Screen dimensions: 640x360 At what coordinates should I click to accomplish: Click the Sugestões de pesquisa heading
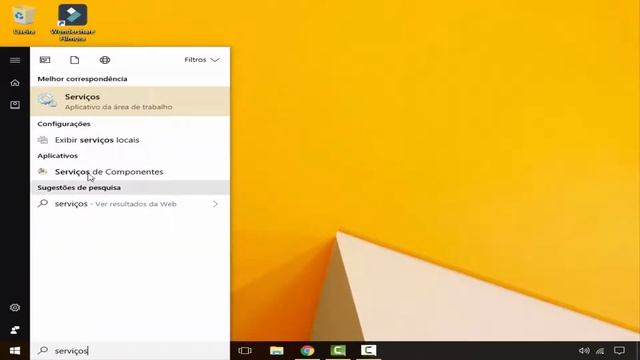pos(79,188)
